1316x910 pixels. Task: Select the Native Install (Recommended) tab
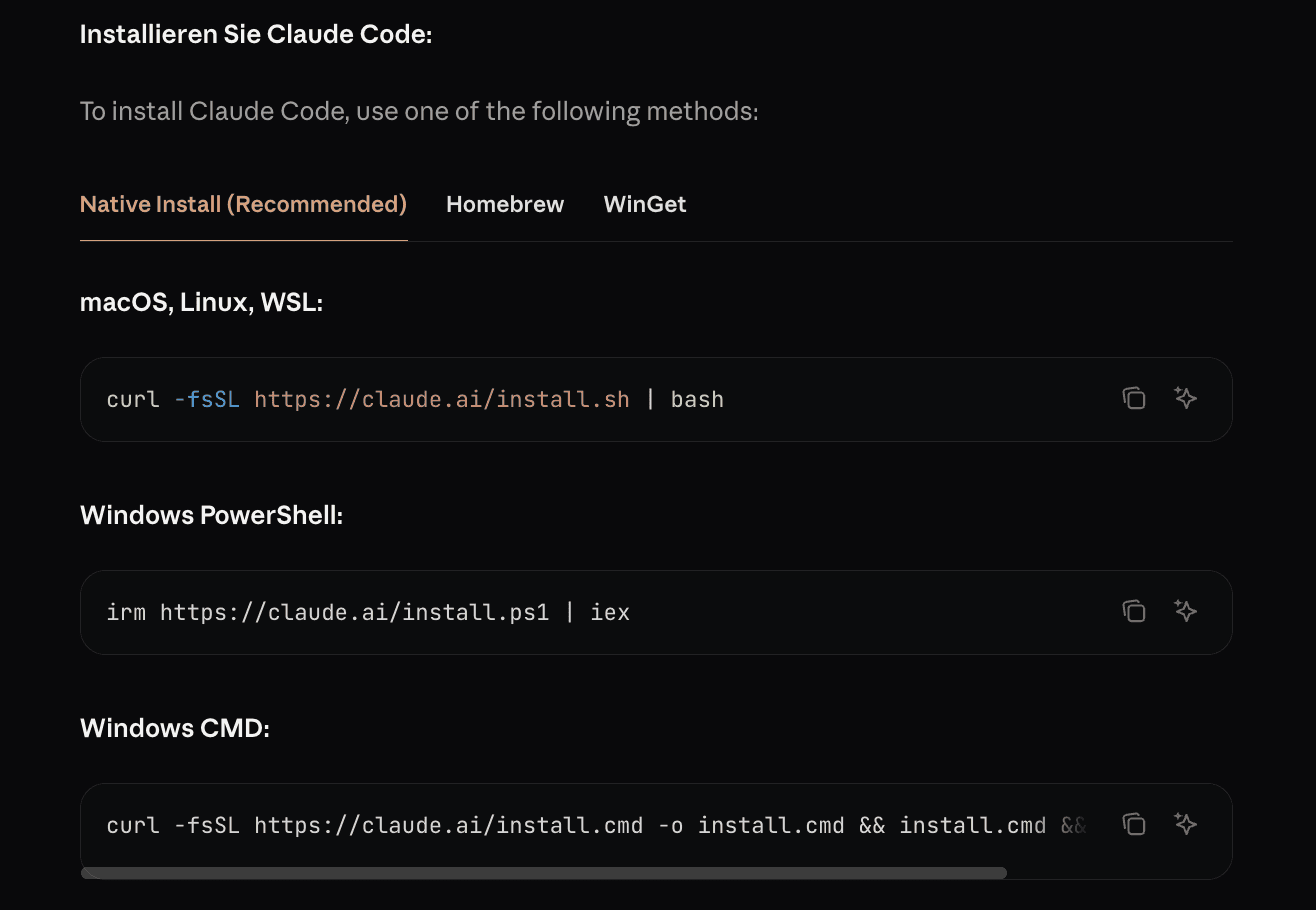pos(243,204)
